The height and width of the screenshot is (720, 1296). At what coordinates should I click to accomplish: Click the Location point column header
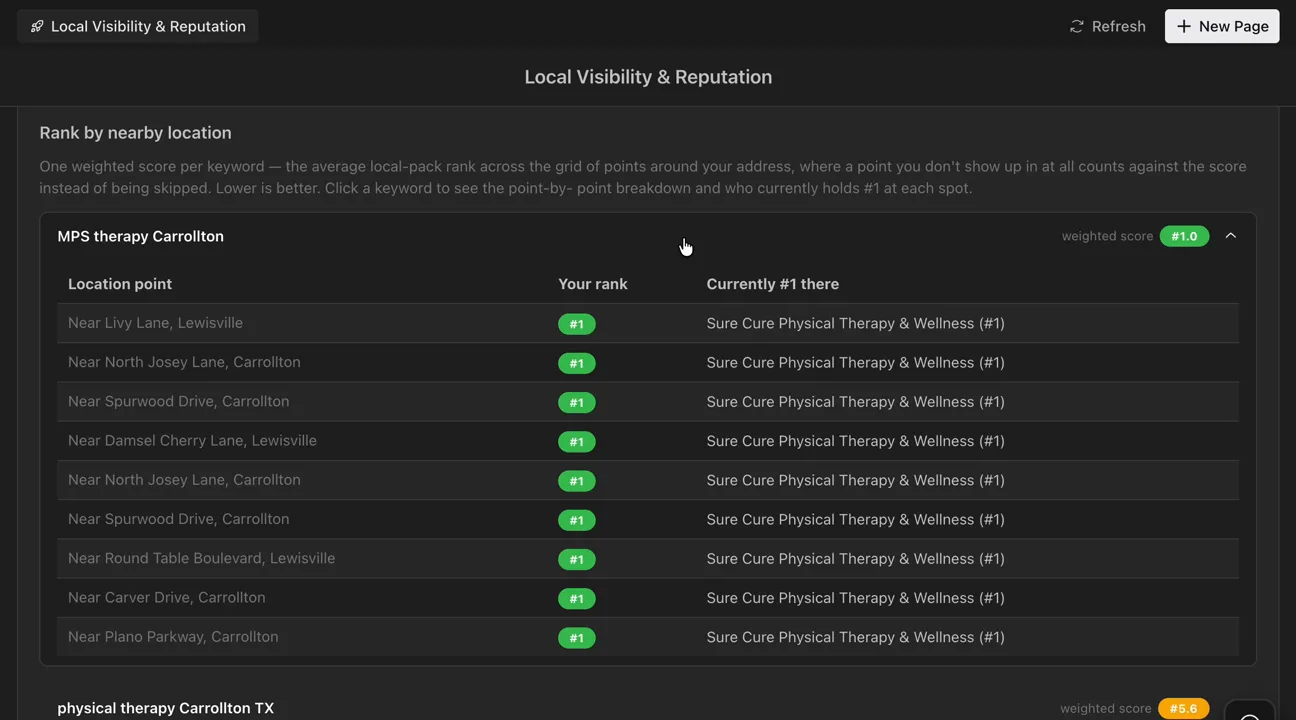click(120, 284)
